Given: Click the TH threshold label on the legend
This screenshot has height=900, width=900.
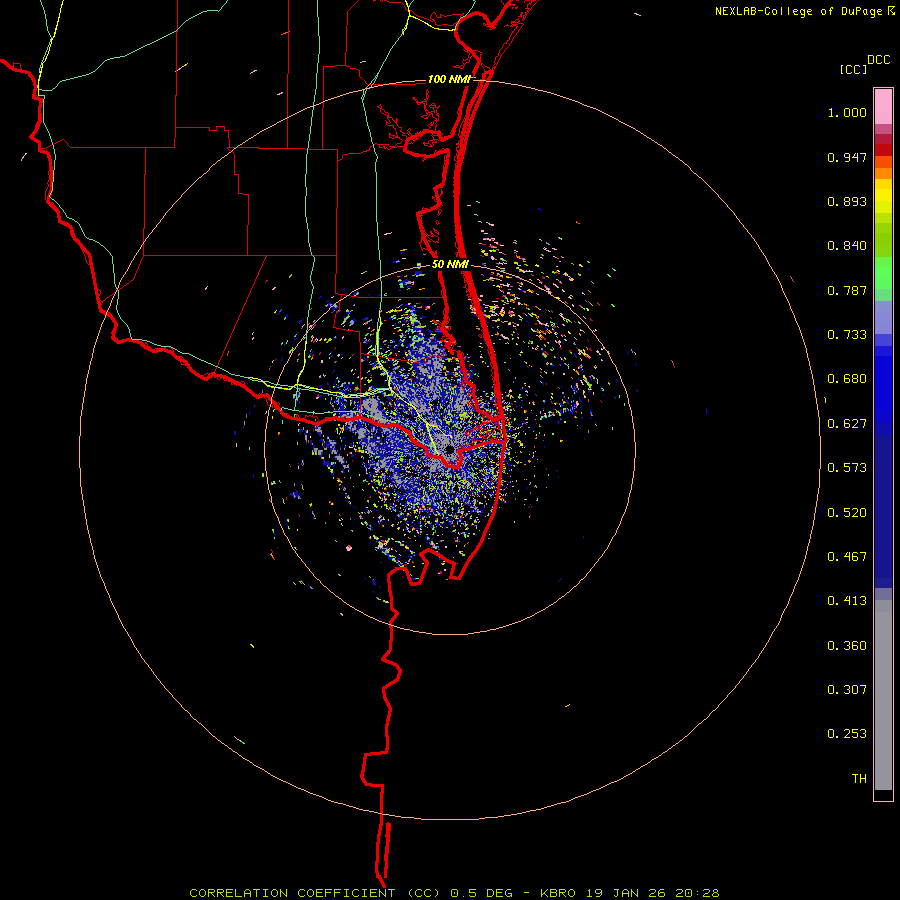Looking at the screenshot, I should [859, 779].
